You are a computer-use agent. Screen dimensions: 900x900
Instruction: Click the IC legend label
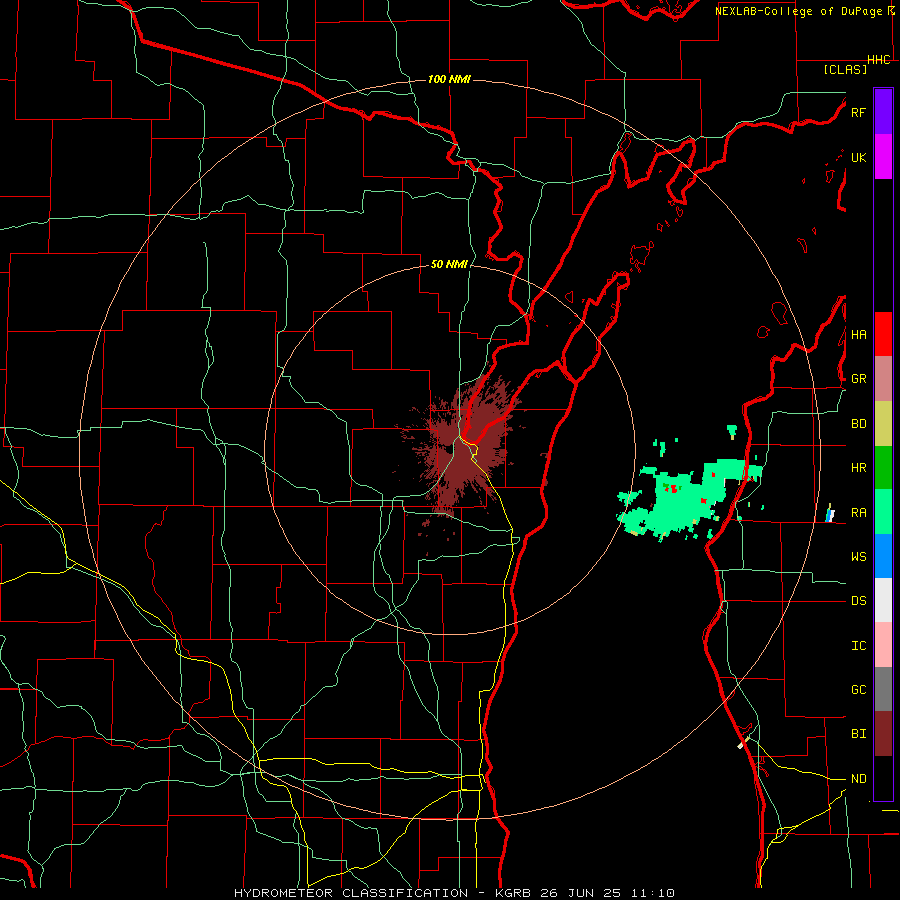[858, 646]
